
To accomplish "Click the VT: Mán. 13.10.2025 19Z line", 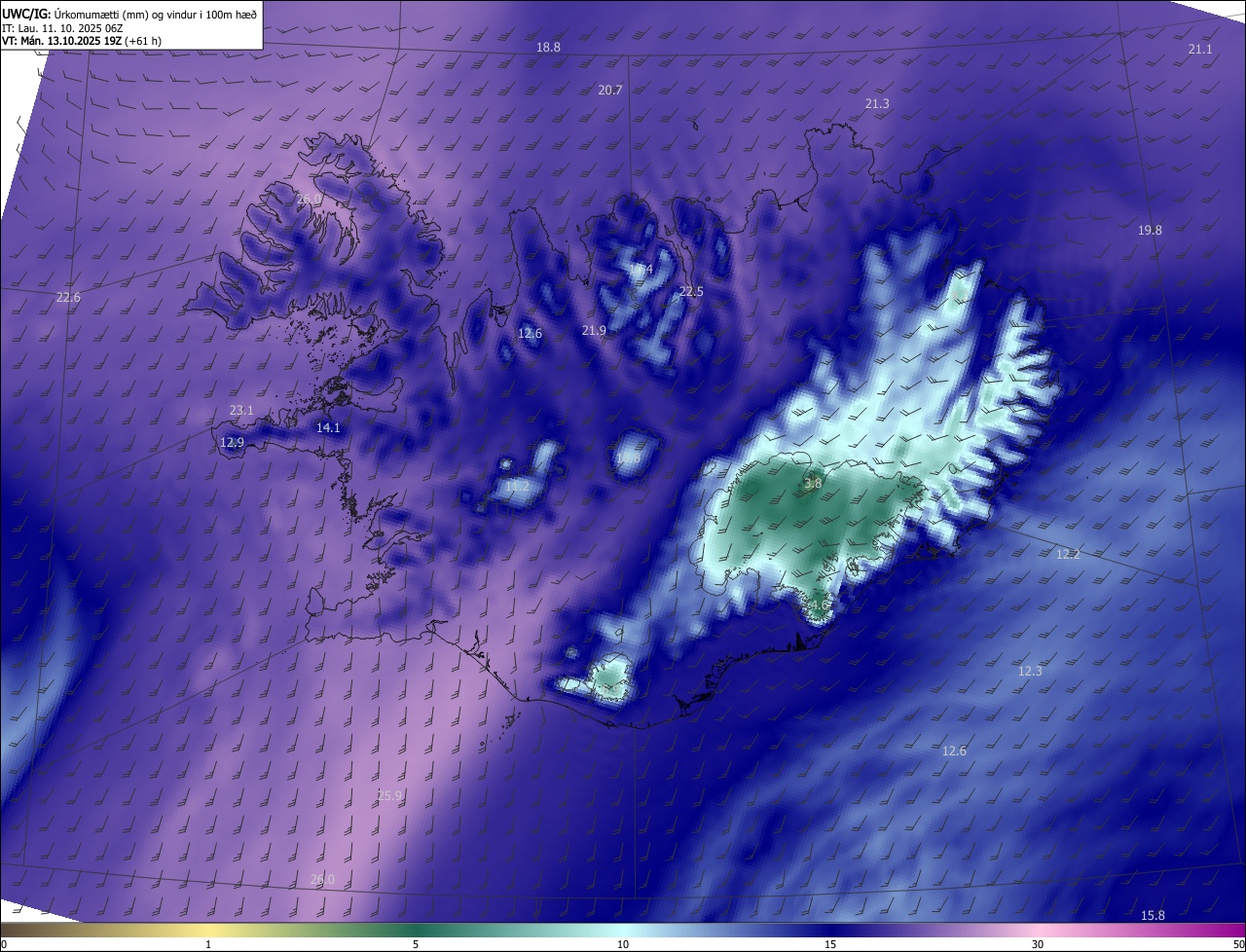I will click(82, 41).
